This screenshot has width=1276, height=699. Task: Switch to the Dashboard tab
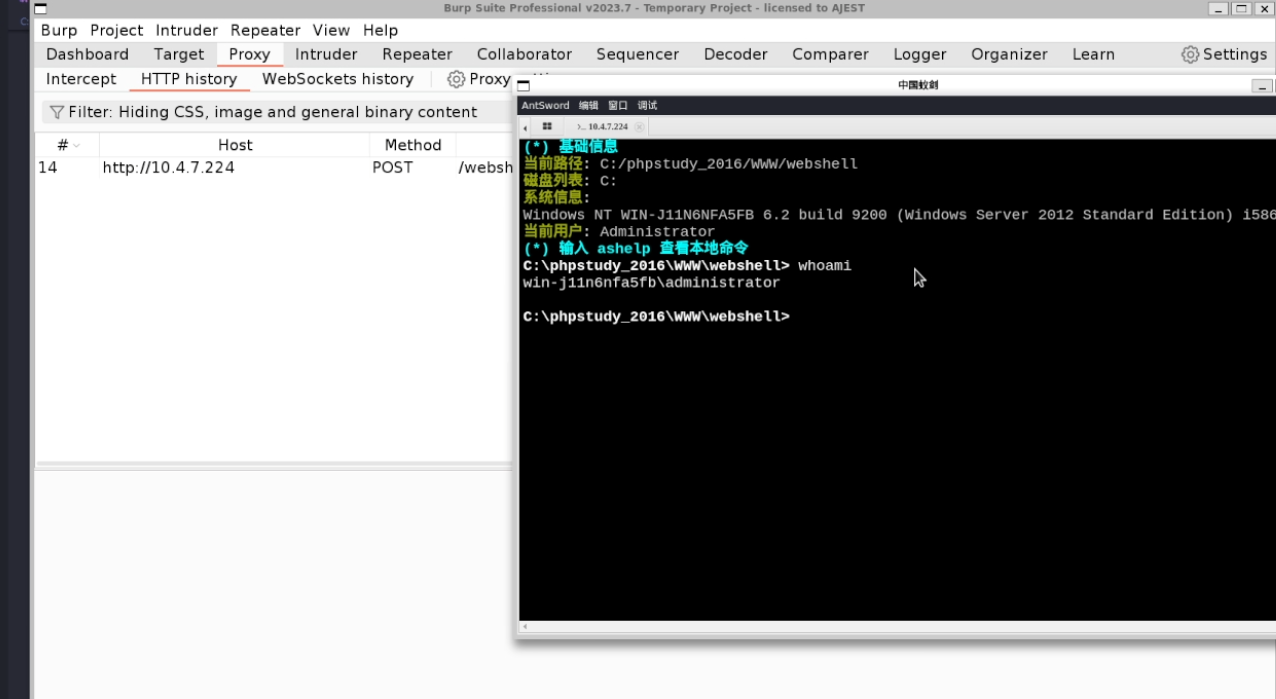click(x=87, y=54)
